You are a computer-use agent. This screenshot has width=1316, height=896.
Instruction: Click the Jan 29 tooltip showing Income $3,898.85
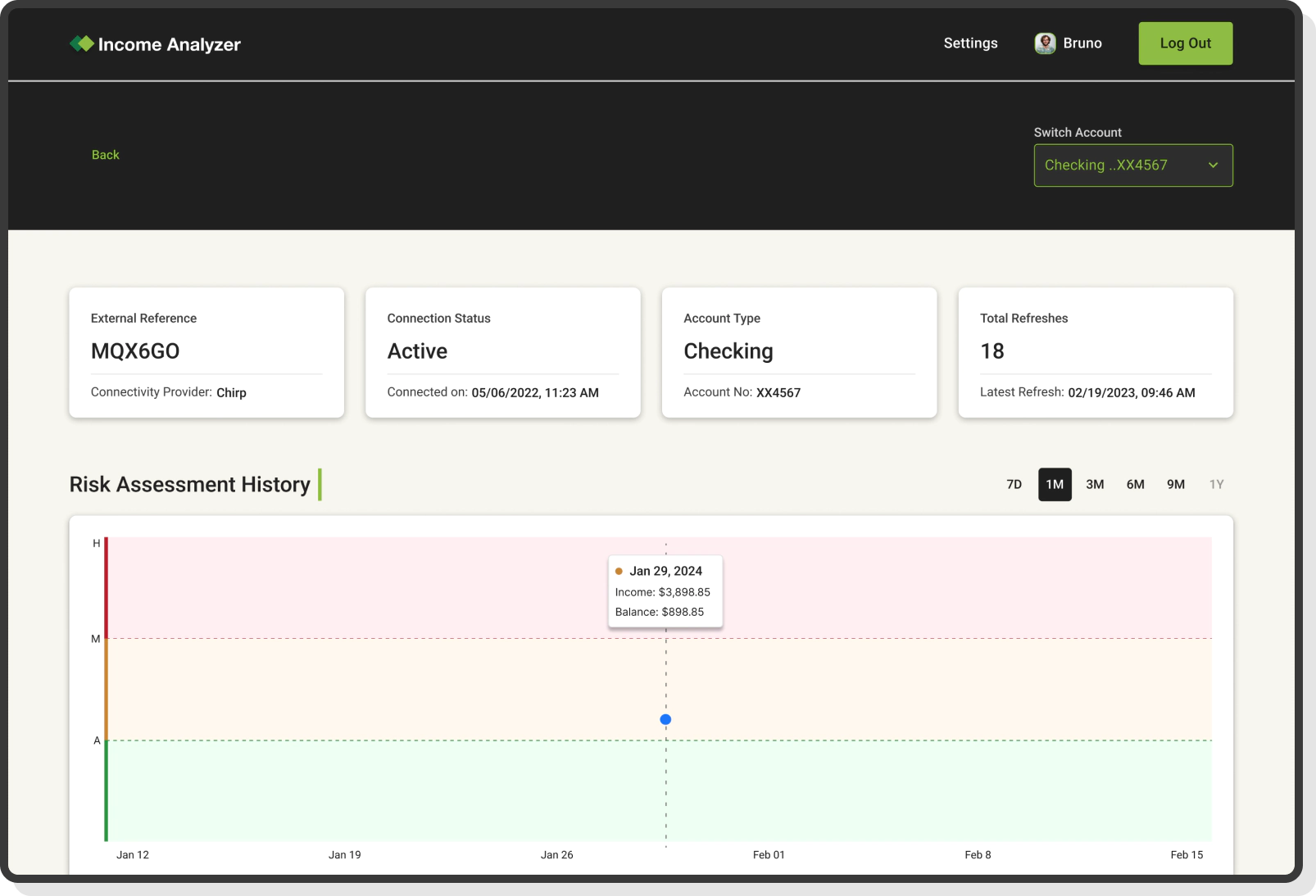[x=665, y=591]
